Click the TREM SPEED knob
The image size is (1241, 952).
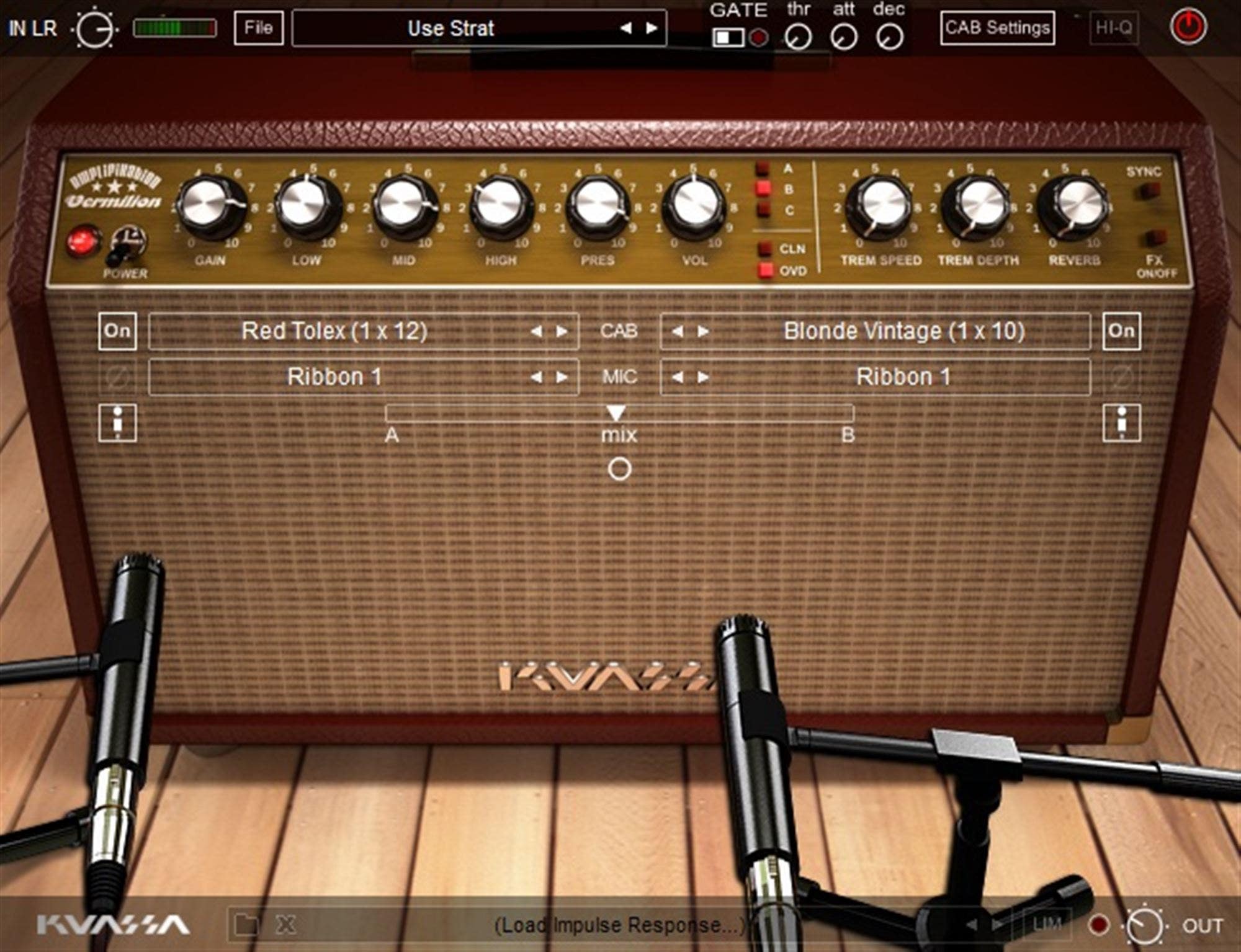878,207
